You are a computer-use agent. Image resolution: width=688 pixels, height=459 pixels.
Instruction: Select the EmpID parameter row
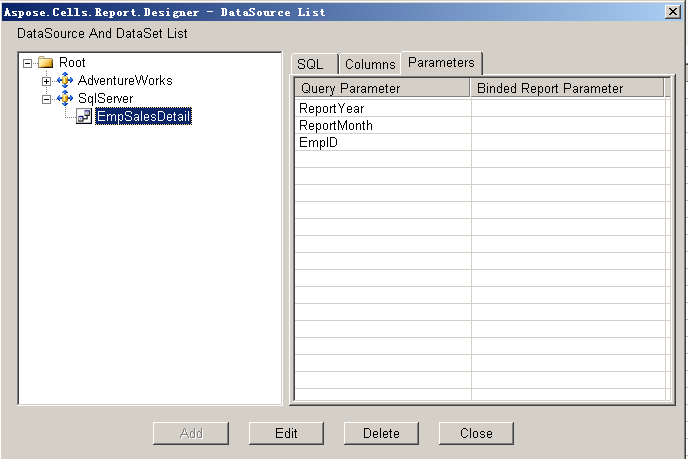pos(480,142)
